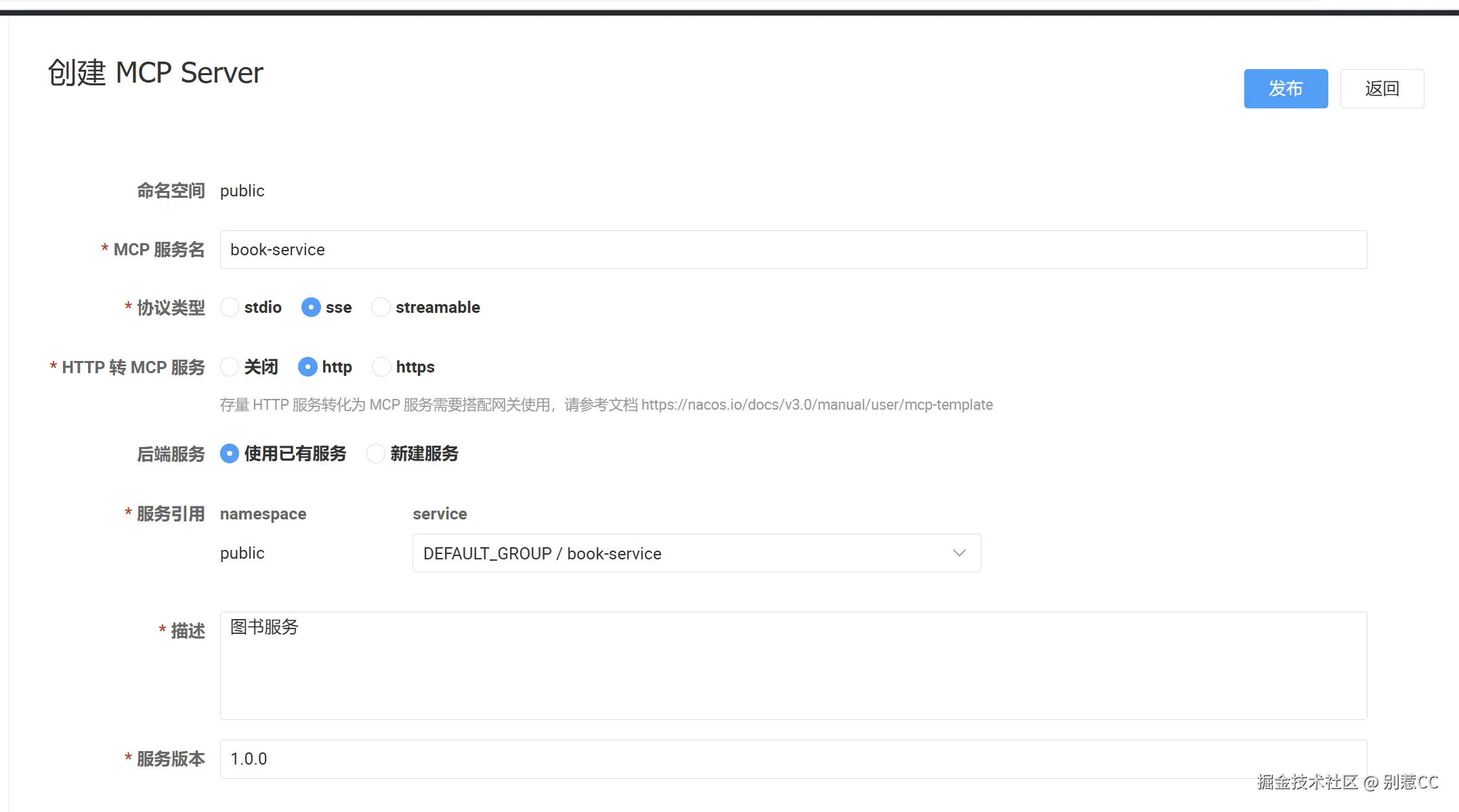1459x812 pixels.
Task: Select 新建服务 backend service option
Action: pos(376,454)
